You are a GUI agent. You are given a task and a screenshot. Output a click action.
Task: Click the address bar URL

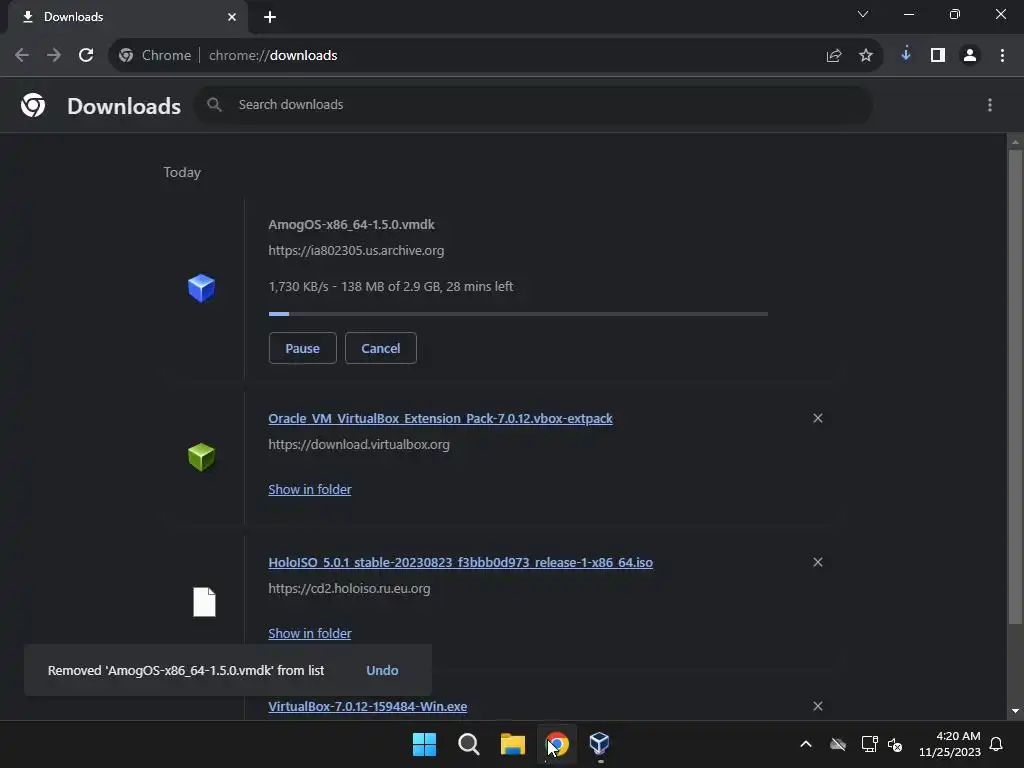[x=273, y=56]
